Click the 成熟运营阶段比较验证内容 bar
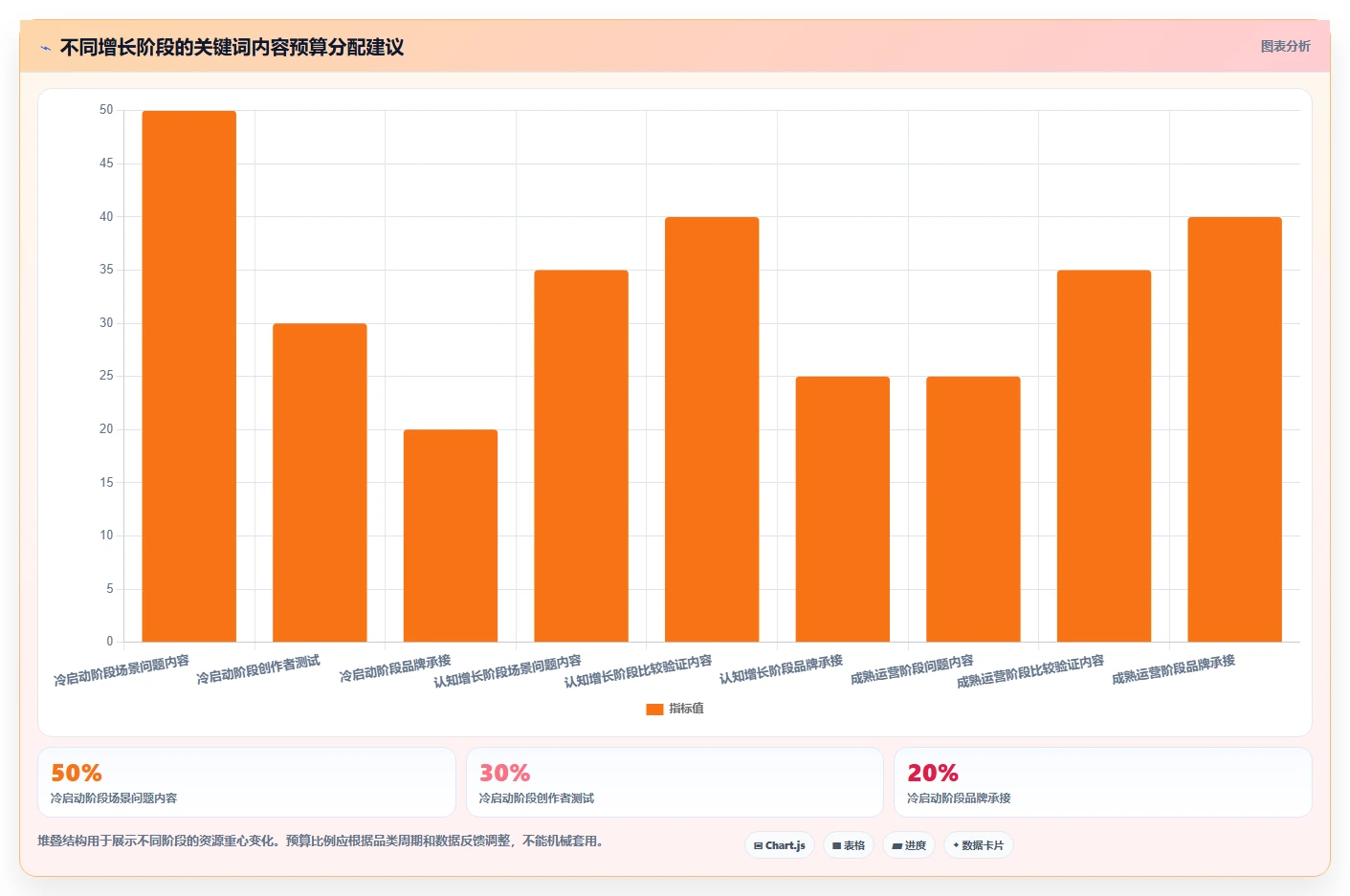Image resolution: width=1350 pixels, height=896 pixels. (1104, 456)
